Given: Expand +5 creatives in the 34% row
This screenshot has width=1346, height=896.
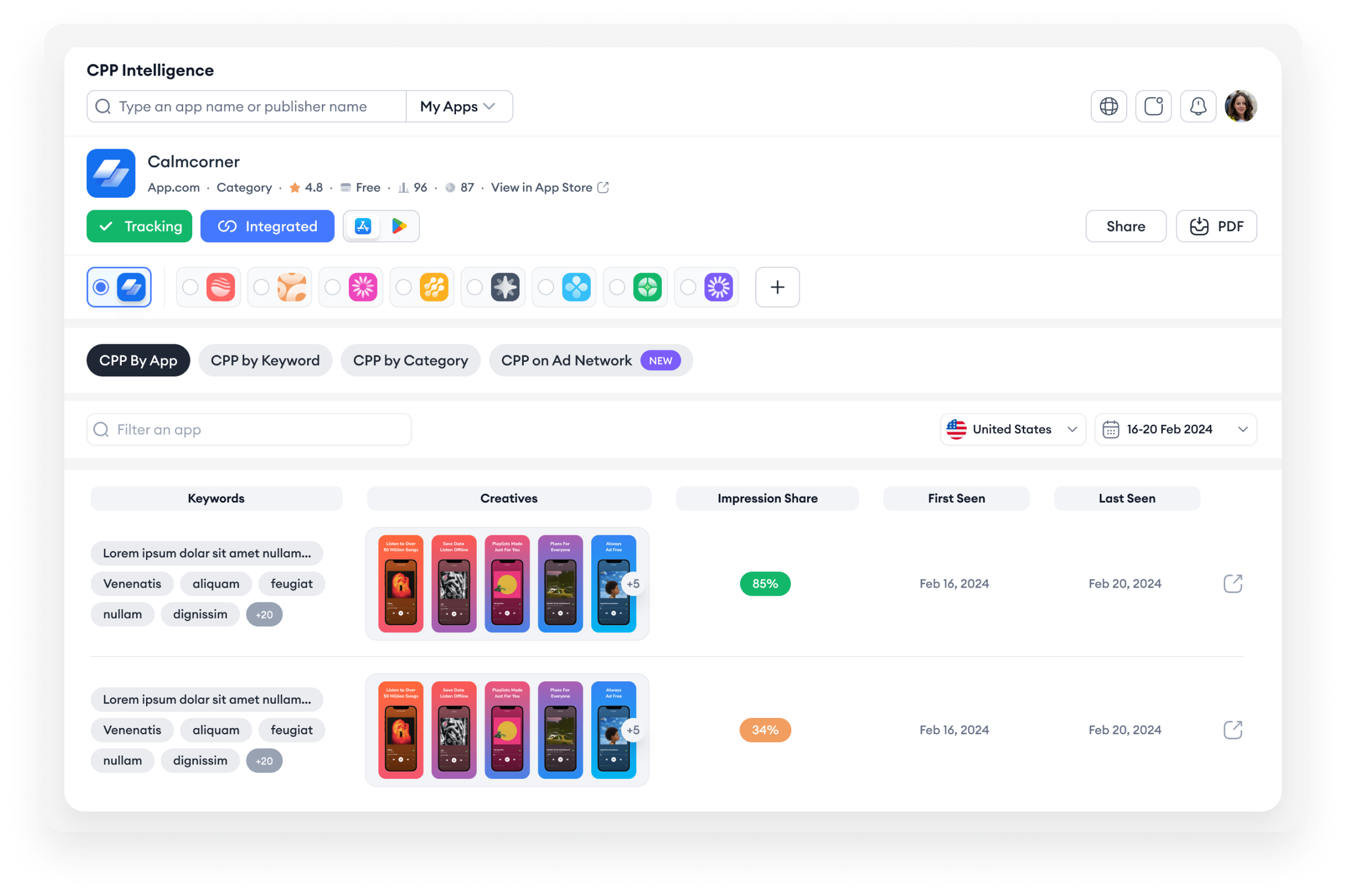Looking at the screenshot, I should tap(633, 730).
